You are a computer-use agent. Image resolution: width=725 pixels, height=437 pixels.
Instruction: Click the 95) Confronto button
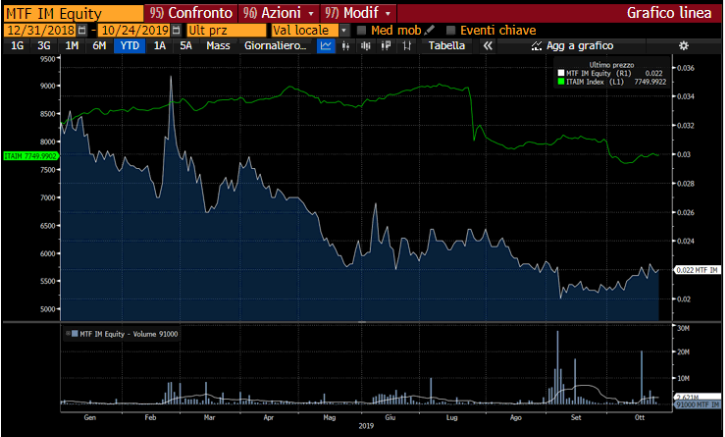point(190,13)
